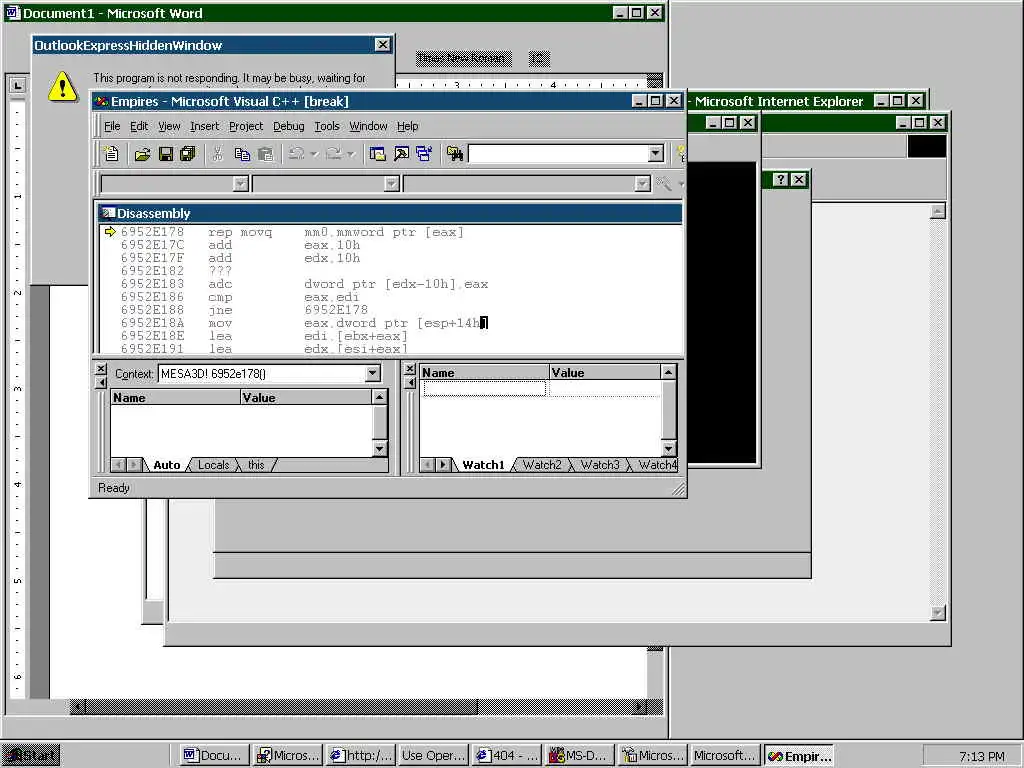The height and width of the screenshot is (768, 1024).
Task: Click the Undo arrow icon
Action: coord(296,154)
